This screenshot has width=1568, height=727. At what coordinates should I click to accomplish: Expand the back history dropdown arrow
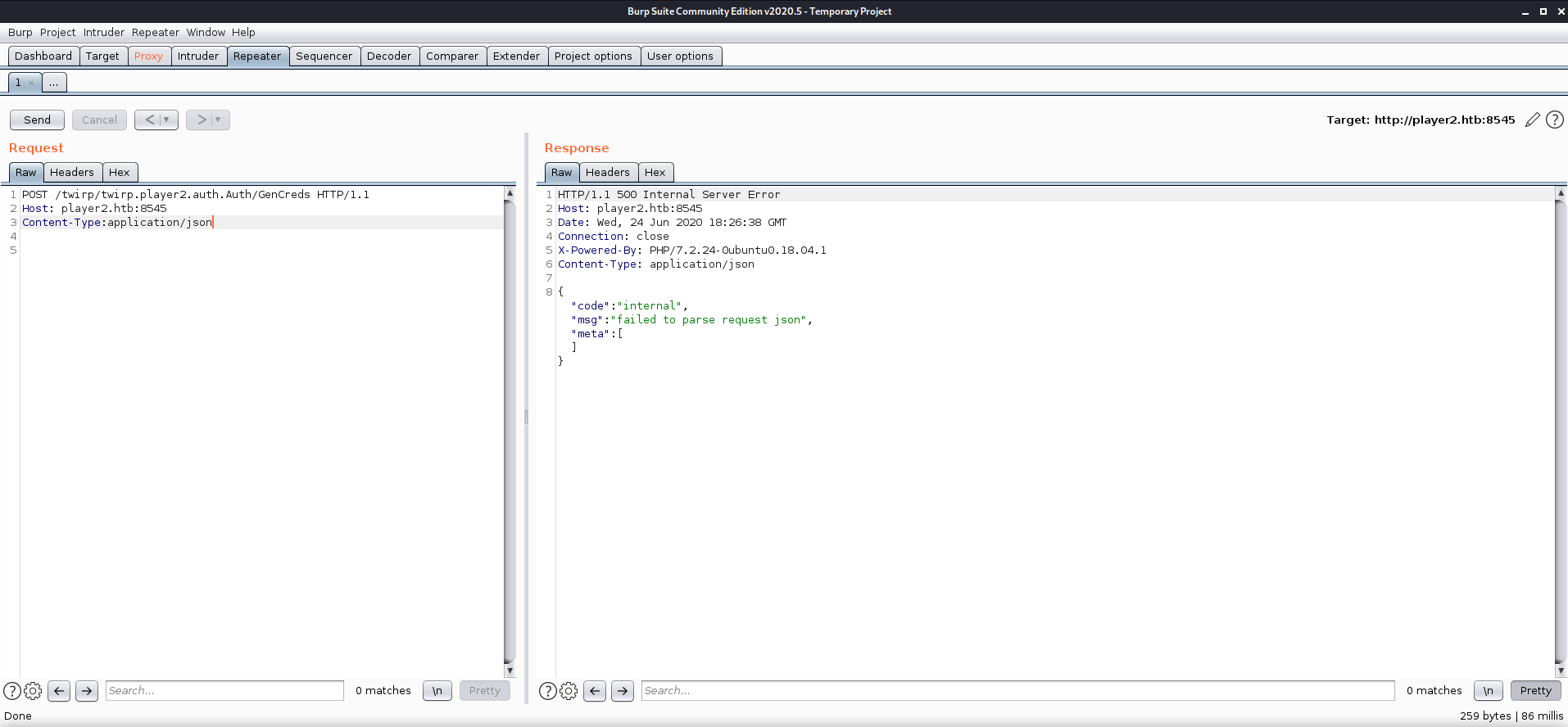tap(166, 120)
